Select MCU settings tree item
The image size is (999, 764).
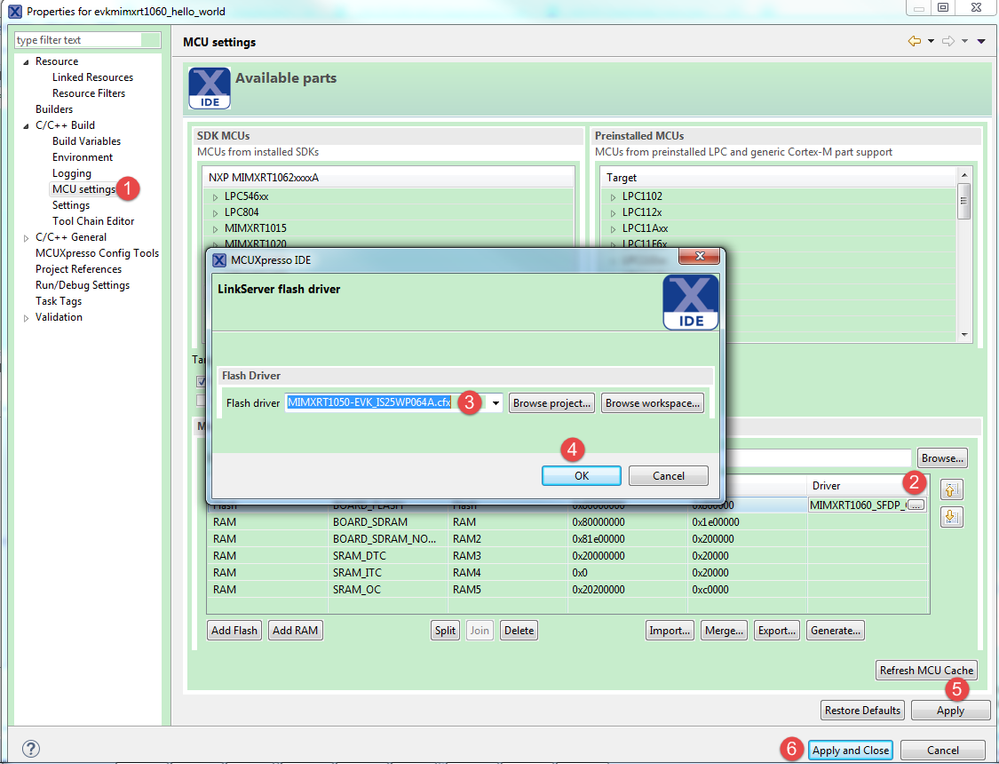click(x=83, y=189)
